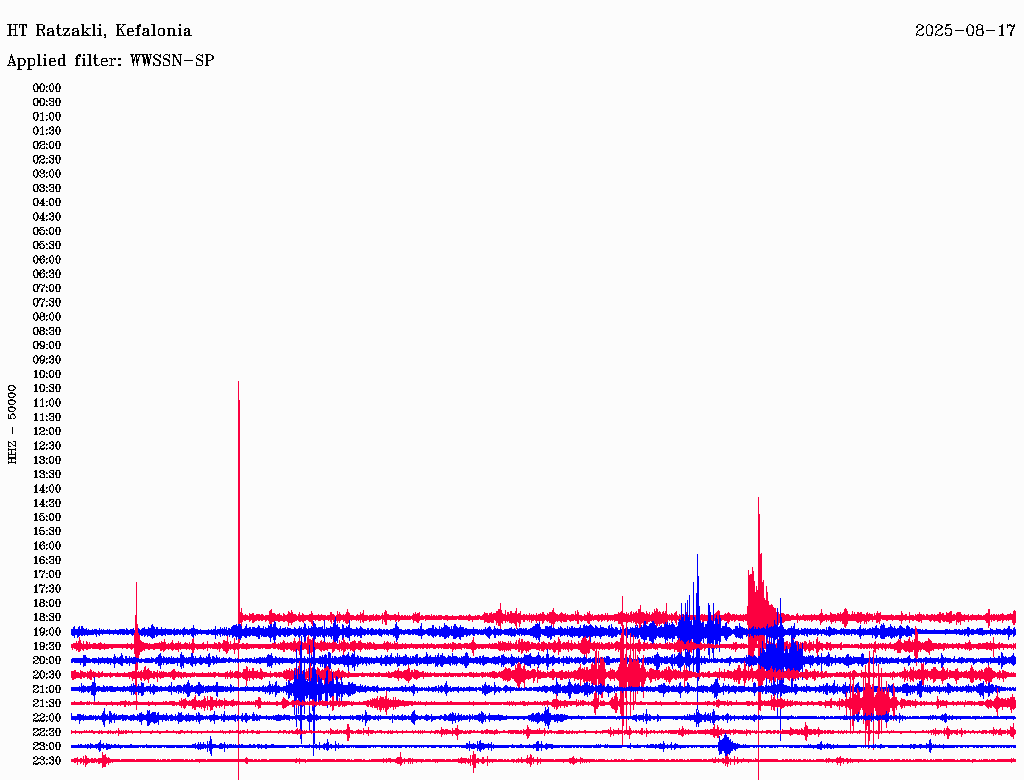Click the 04:30 time label
The height and width of the screenshot is (780, 1024).
tap(47, 217)
